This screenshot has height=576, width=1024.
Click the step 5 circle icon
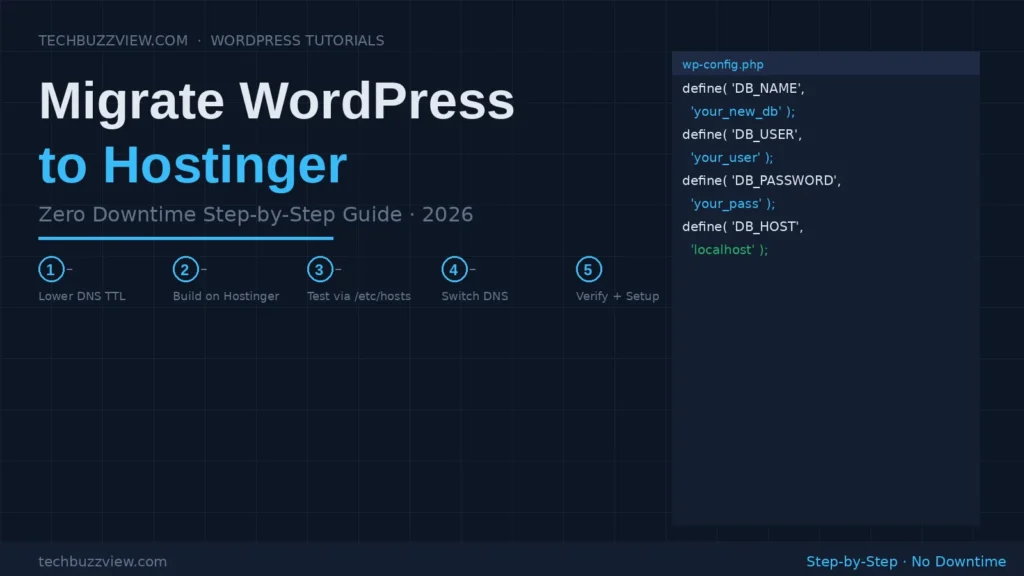pyautogui.click(x=588, y=269)
